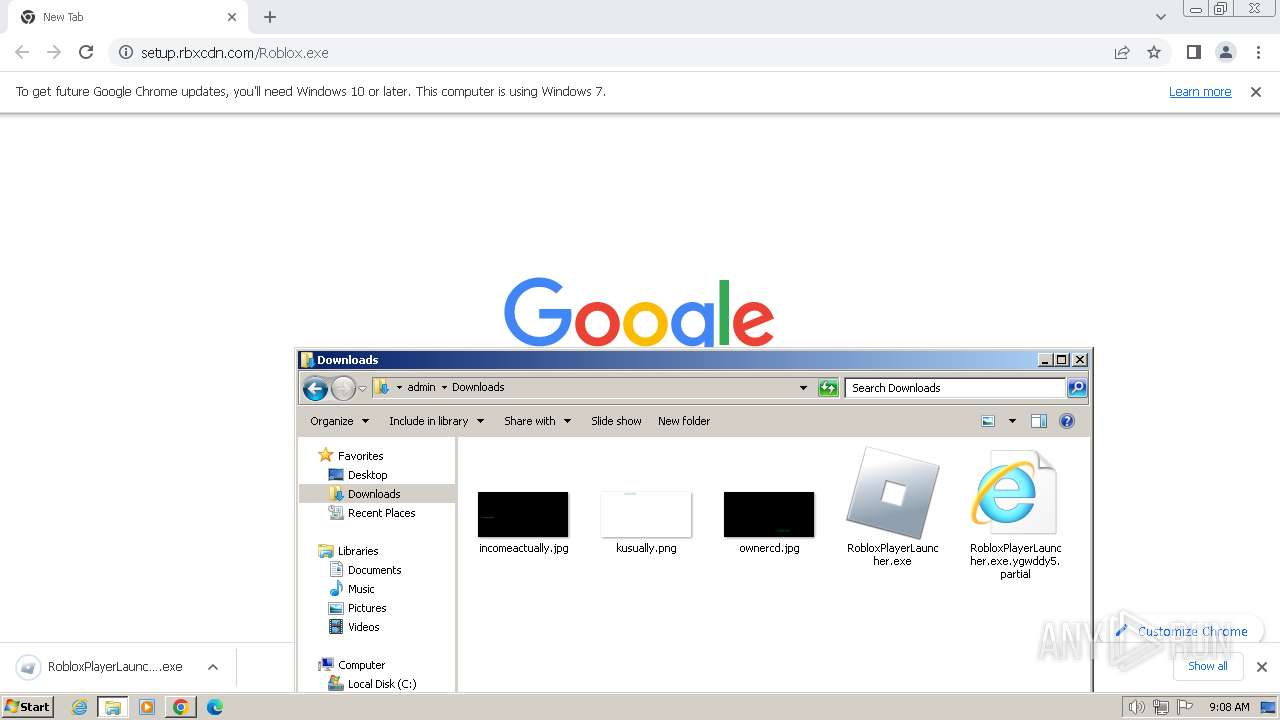Select RobloxPlayerLauncher.exe file icon
This screenshot has height=720, width=1280.
tap(892, 493)
